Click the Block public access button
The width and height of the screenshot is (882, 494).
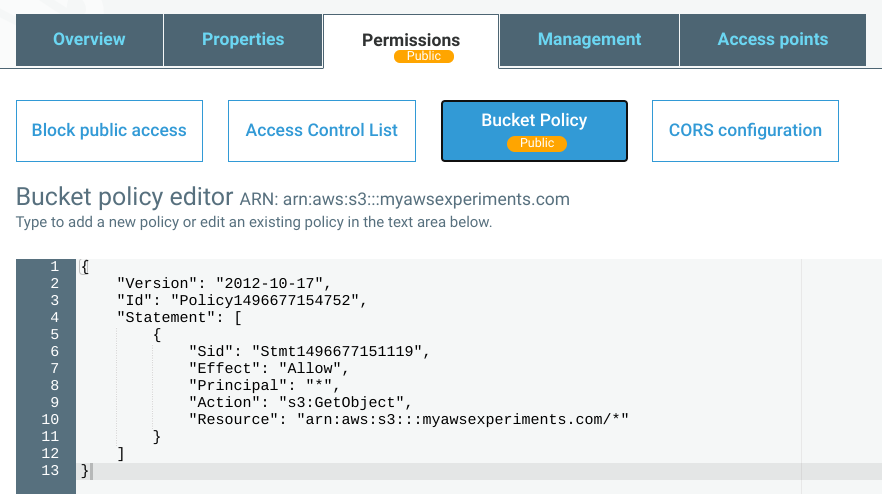pyautogui.click(x=109, y=131)
